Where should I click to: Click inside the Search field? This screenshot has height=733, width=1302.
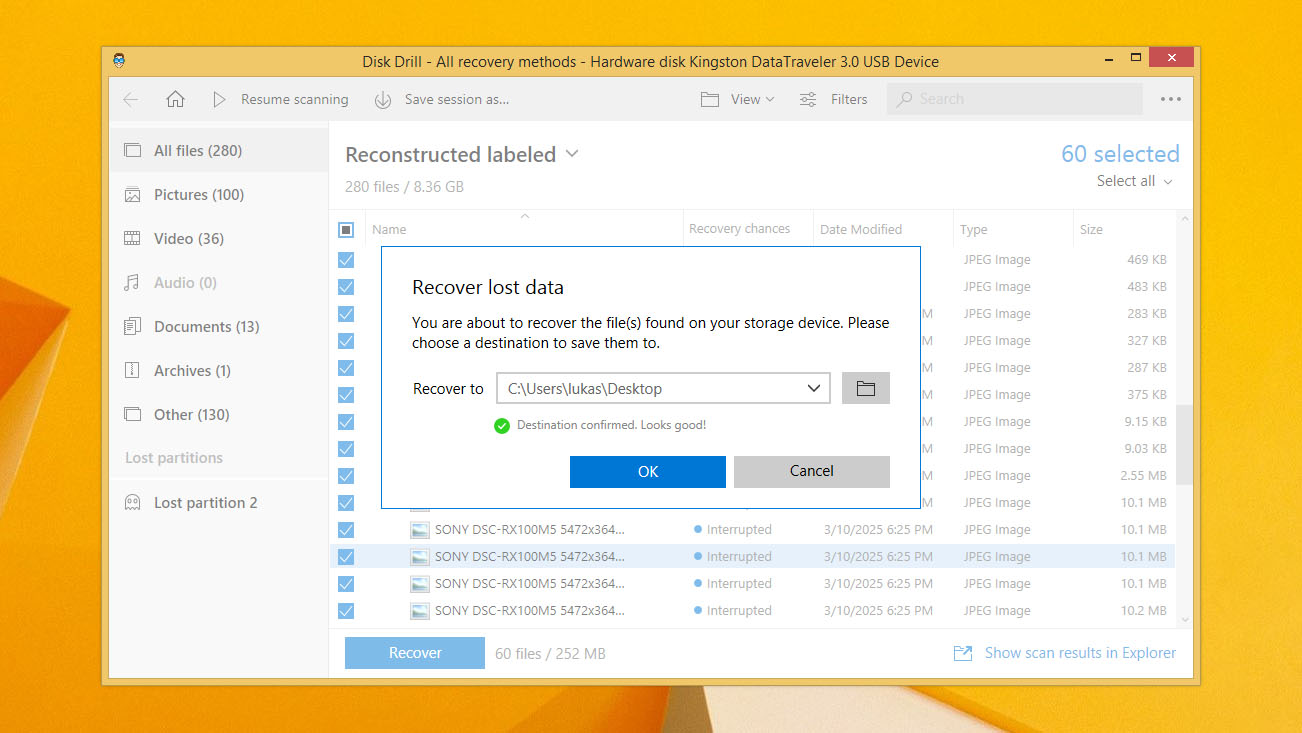click(1013, 99)
